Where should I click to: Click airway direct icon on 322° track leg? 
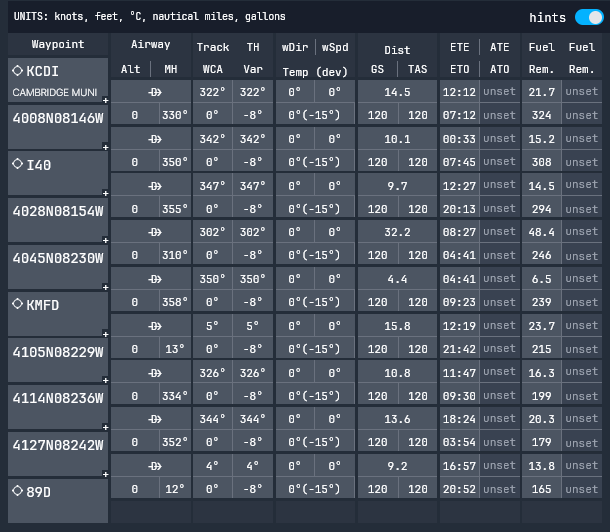155,91
